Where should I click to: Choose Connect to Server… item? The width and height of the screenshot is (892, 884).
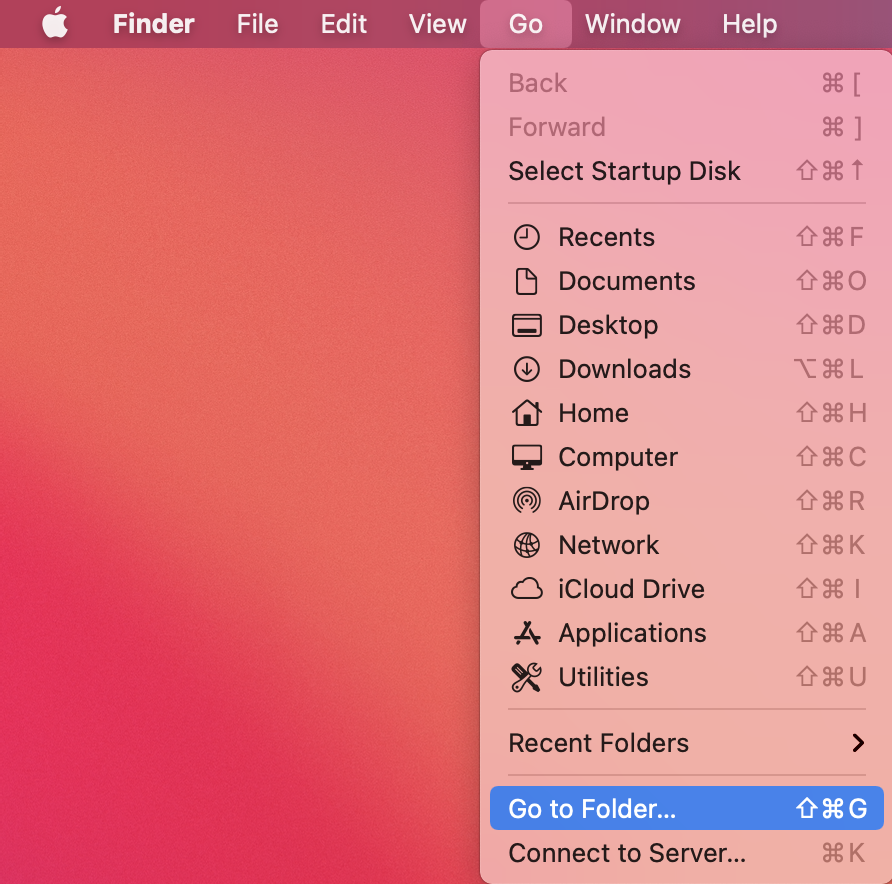[x=687, y=853]
